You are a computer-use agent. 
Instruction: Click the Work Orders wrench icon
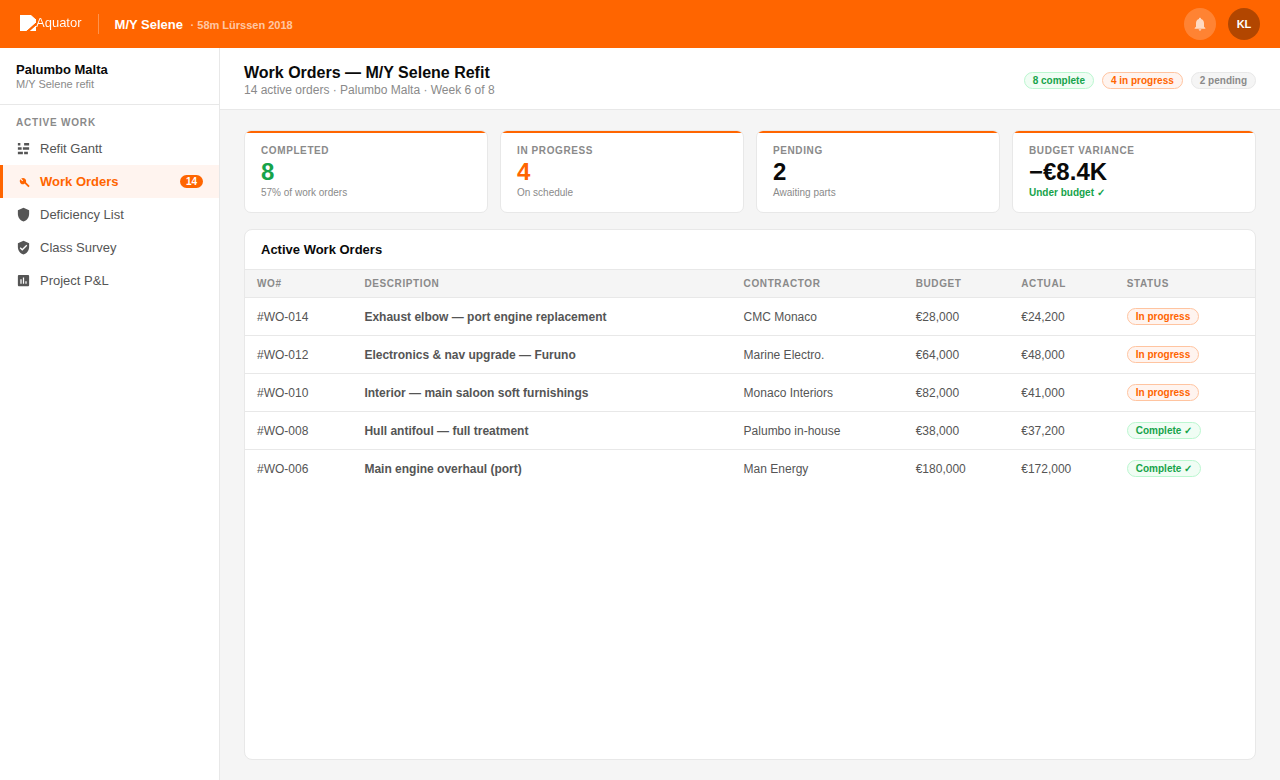23,182
